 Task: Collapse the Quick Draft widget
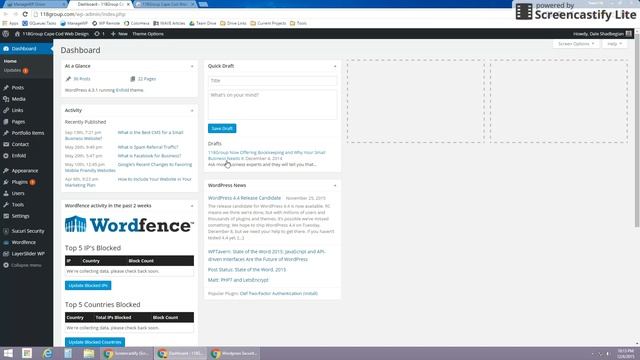(x=335, y=66)
